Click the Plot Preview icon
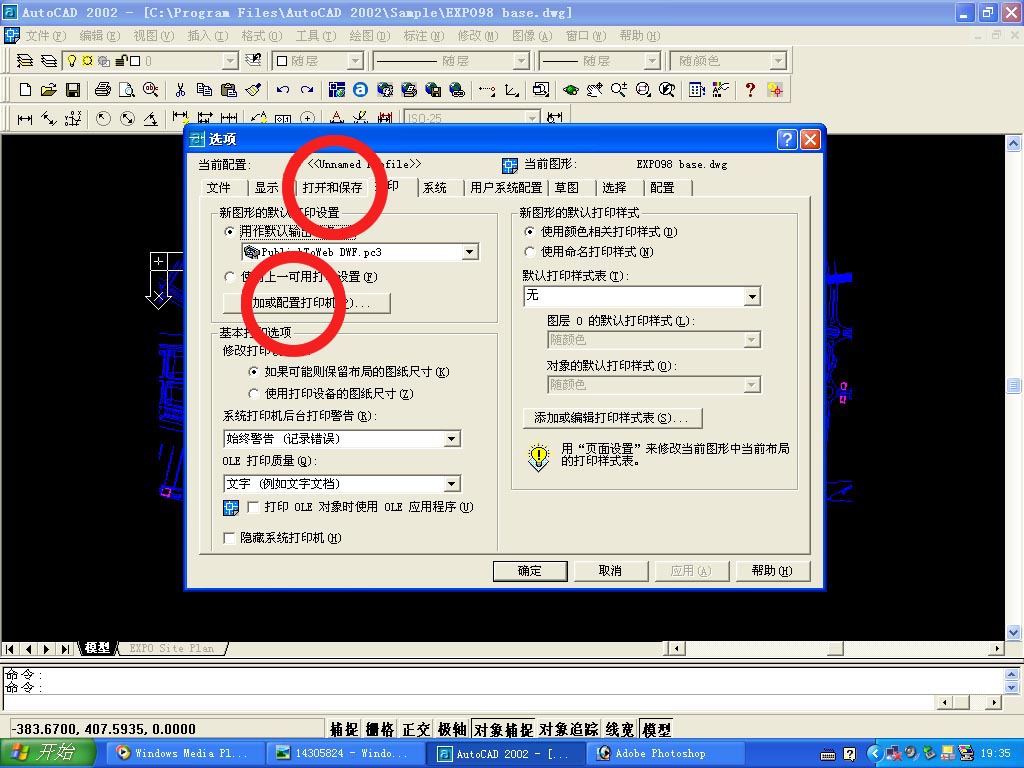Screen dimensions: 1024x768 127,90
